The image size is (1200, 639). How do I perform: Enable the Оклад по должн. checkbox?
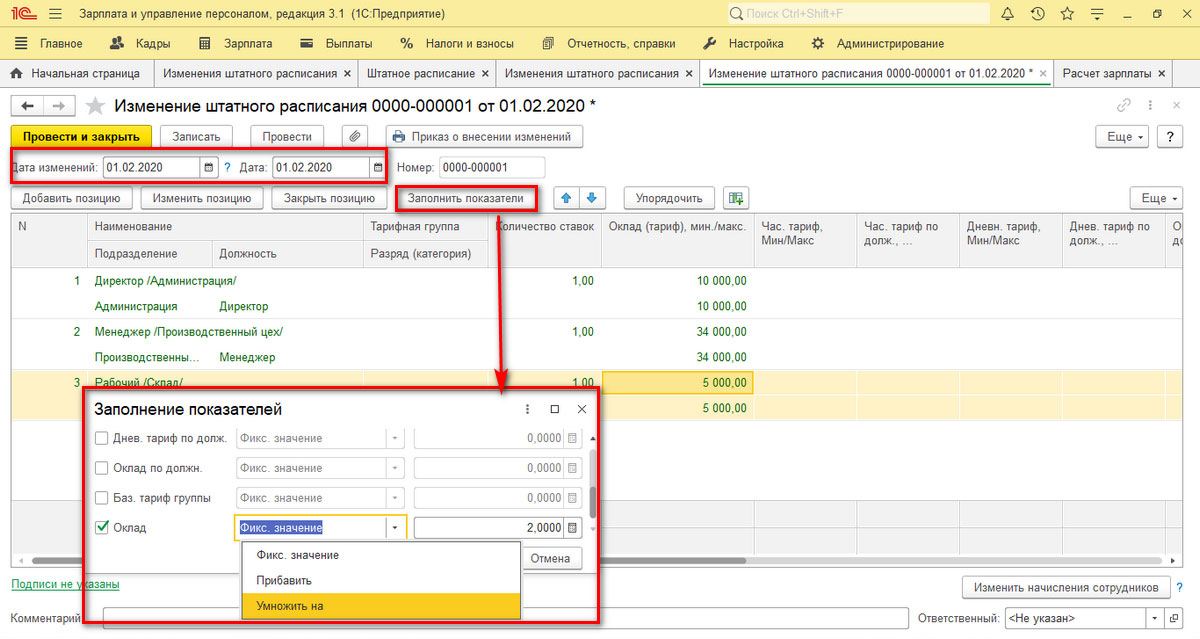(101, 467)
